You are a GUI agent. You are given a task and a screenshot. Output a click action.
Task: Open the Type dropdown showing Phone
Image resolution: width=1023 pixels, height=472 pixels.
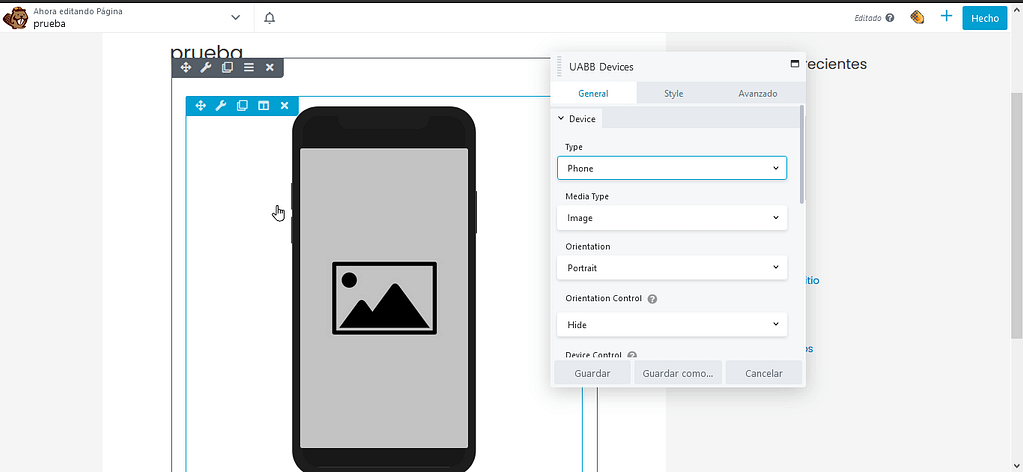point(672,168)
